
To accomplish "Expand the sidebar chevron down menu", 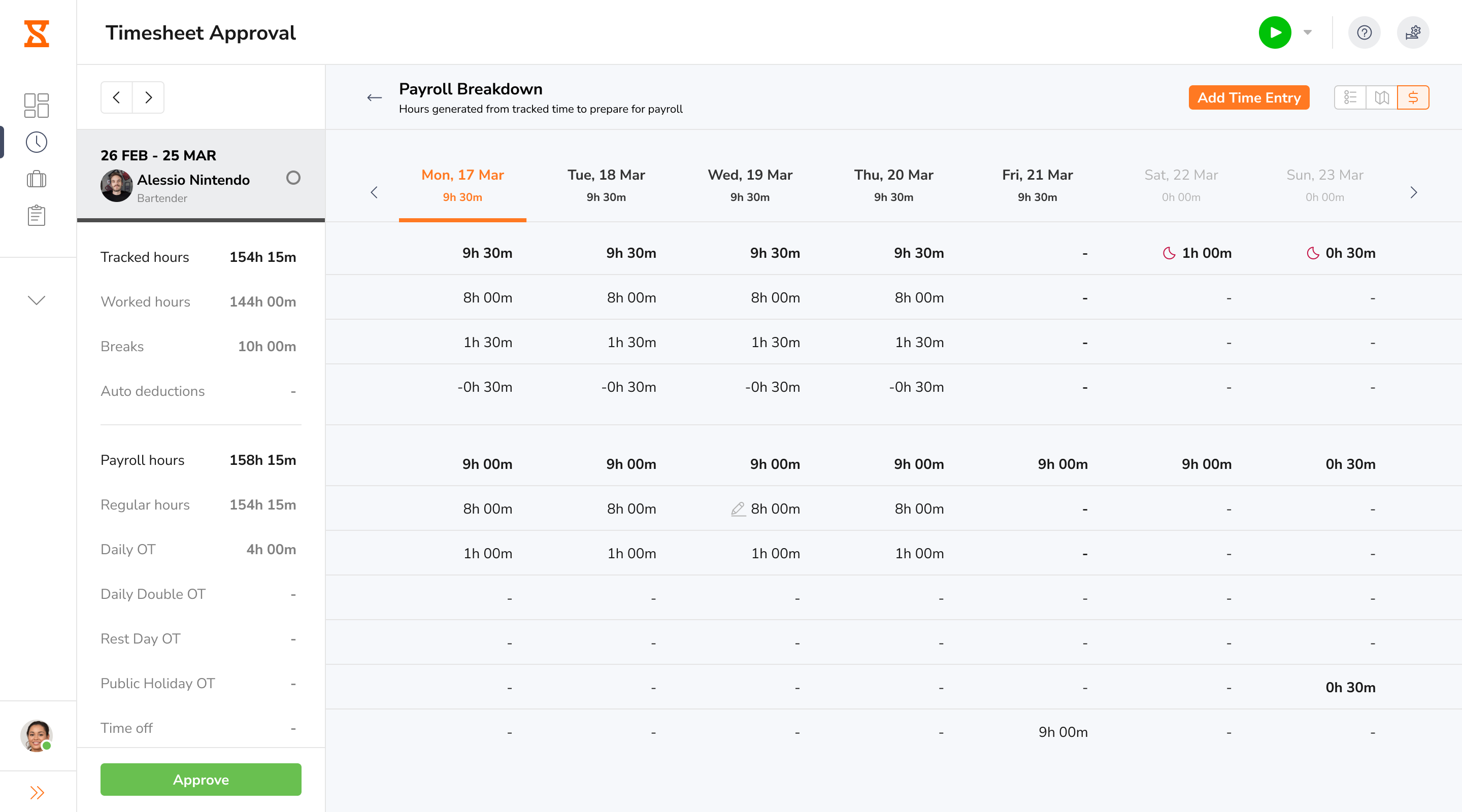I will click(37, 300).
